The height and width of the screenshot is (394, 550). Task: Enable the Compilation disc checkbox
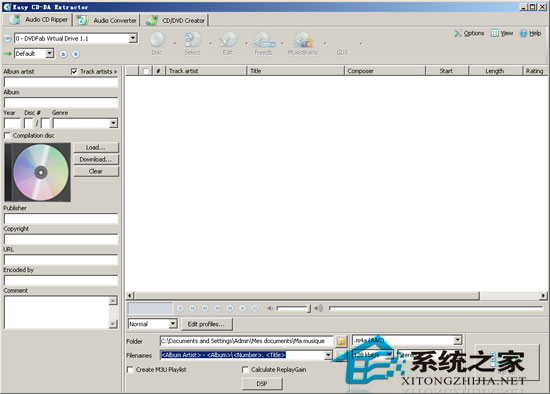point(7,135)
